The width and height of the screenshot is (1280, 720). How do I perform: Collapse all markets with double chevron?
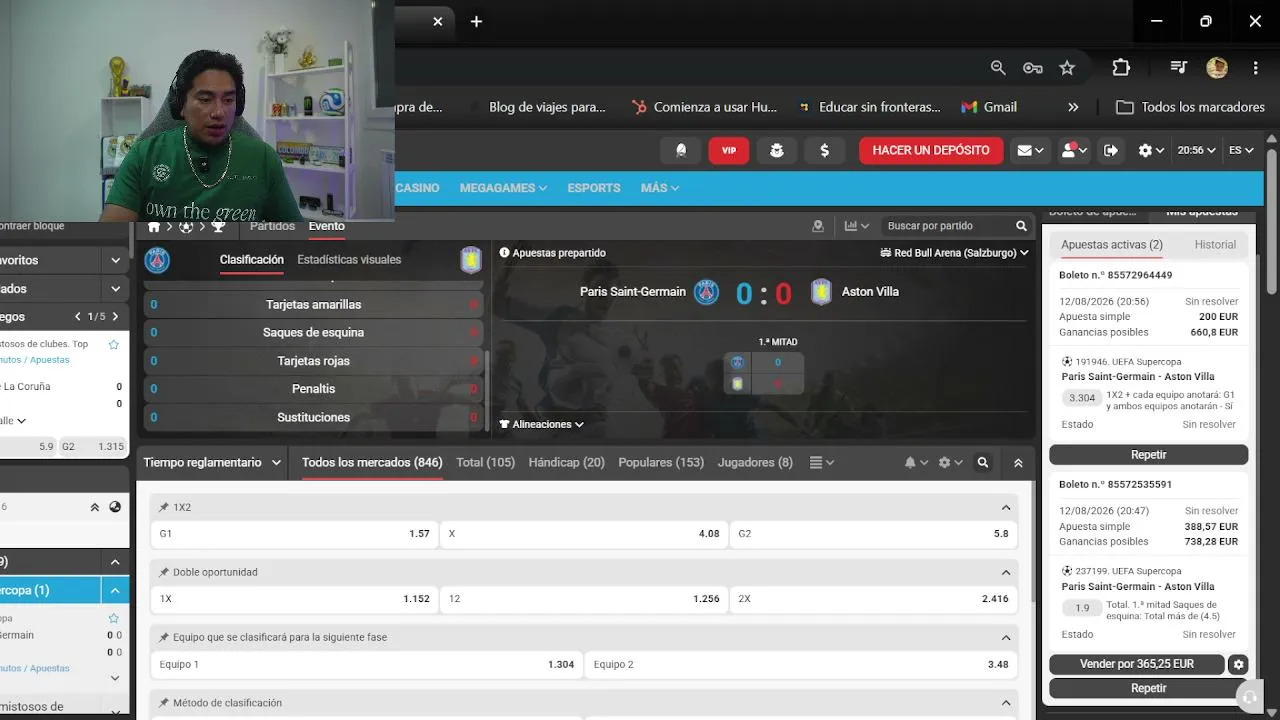pos(1018,463)
